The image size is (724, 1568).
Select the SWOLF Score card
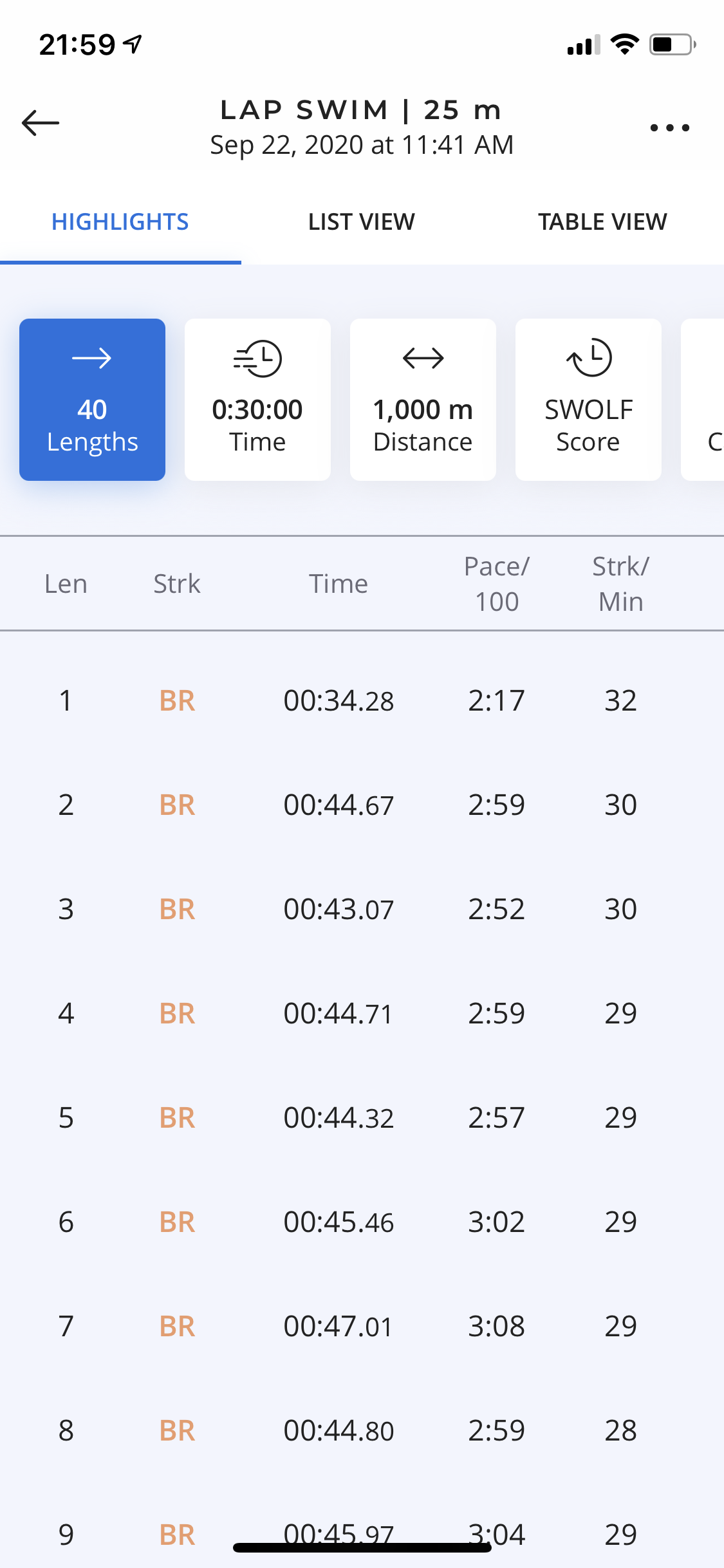click(x=588, y=400)
